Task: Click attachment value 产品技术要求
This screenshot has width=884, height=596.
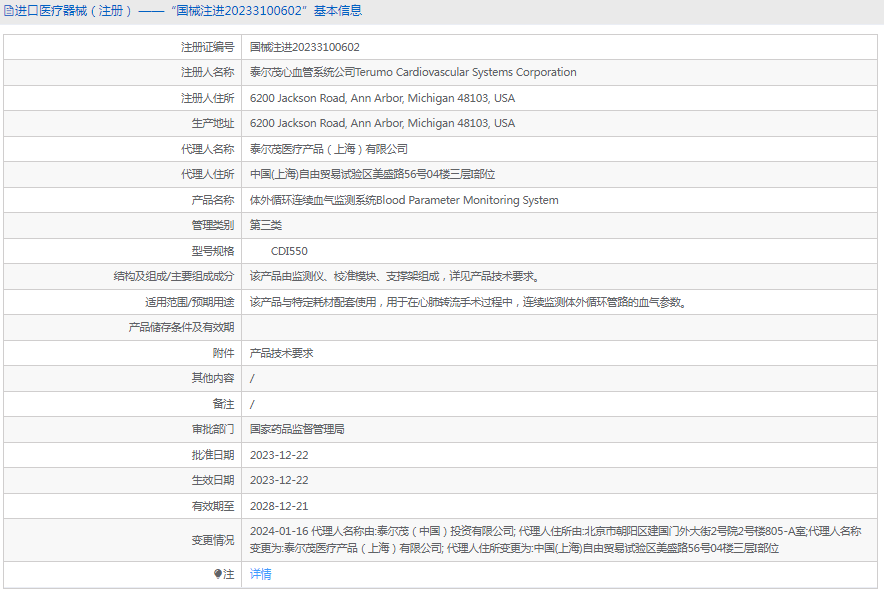Action: click(x=281, y=353)
